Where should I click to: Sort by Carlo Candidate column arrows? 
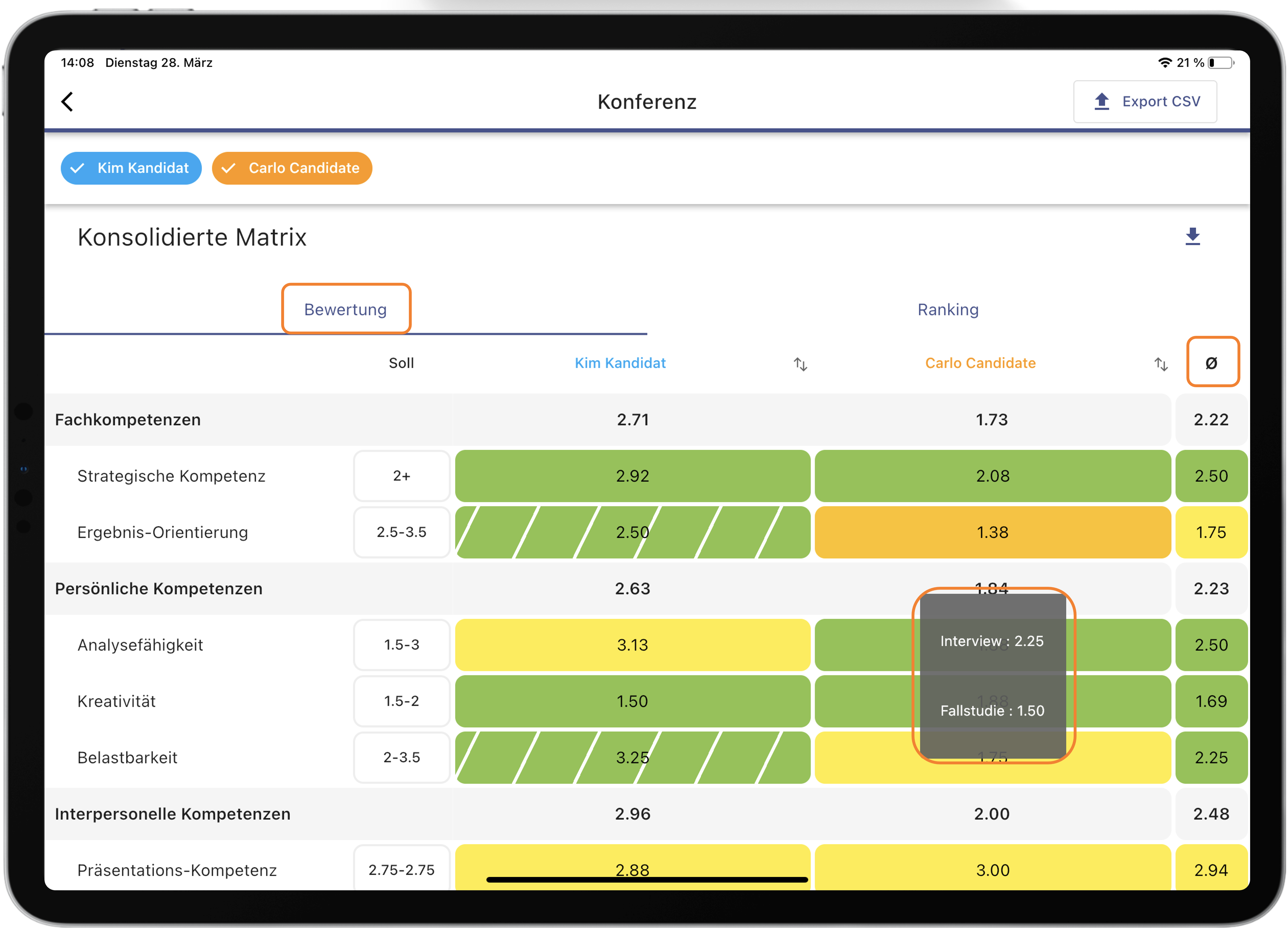click(x=1161, y=364)
